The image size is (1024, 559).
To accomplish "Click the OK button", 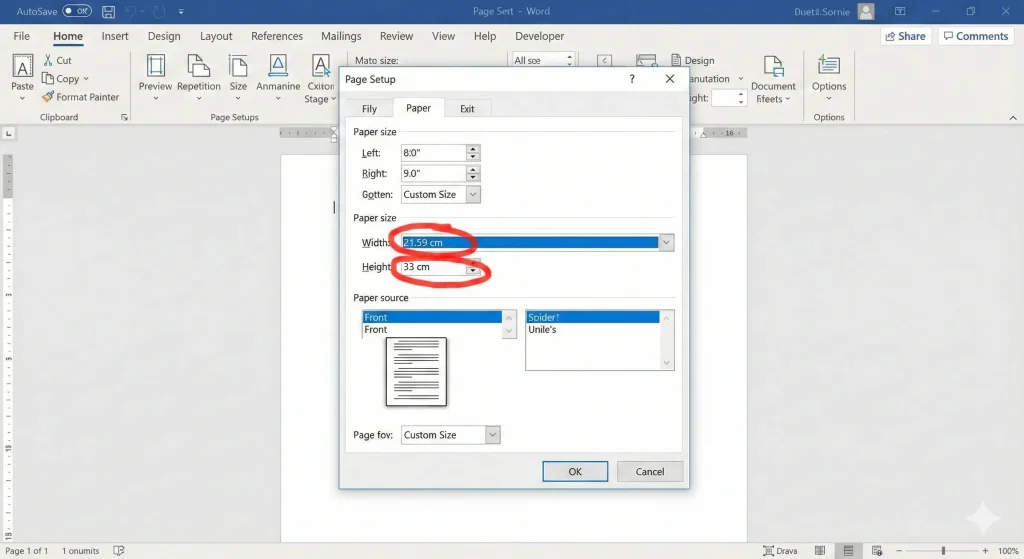I will (575, 471).
